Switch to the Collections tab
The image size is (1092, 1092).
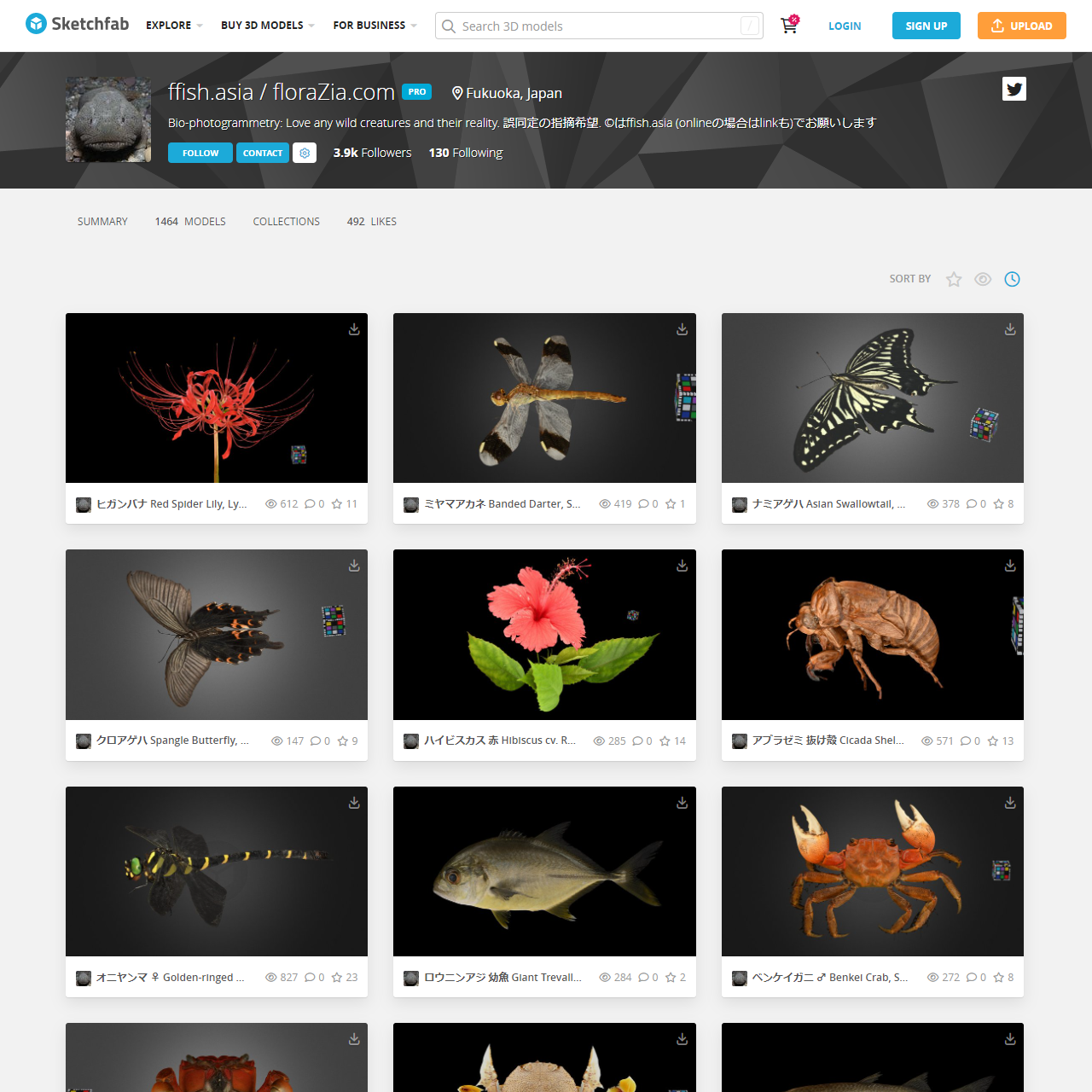286,222
